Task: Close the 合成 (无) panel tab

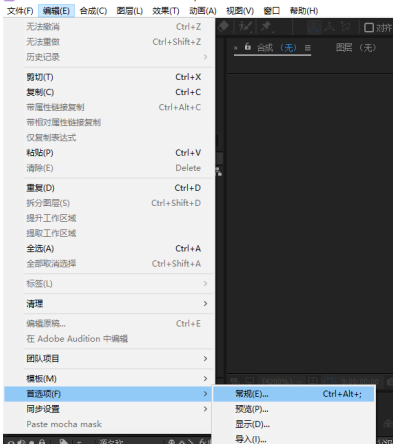Action: pyautogui.click(x=236, y=48)
